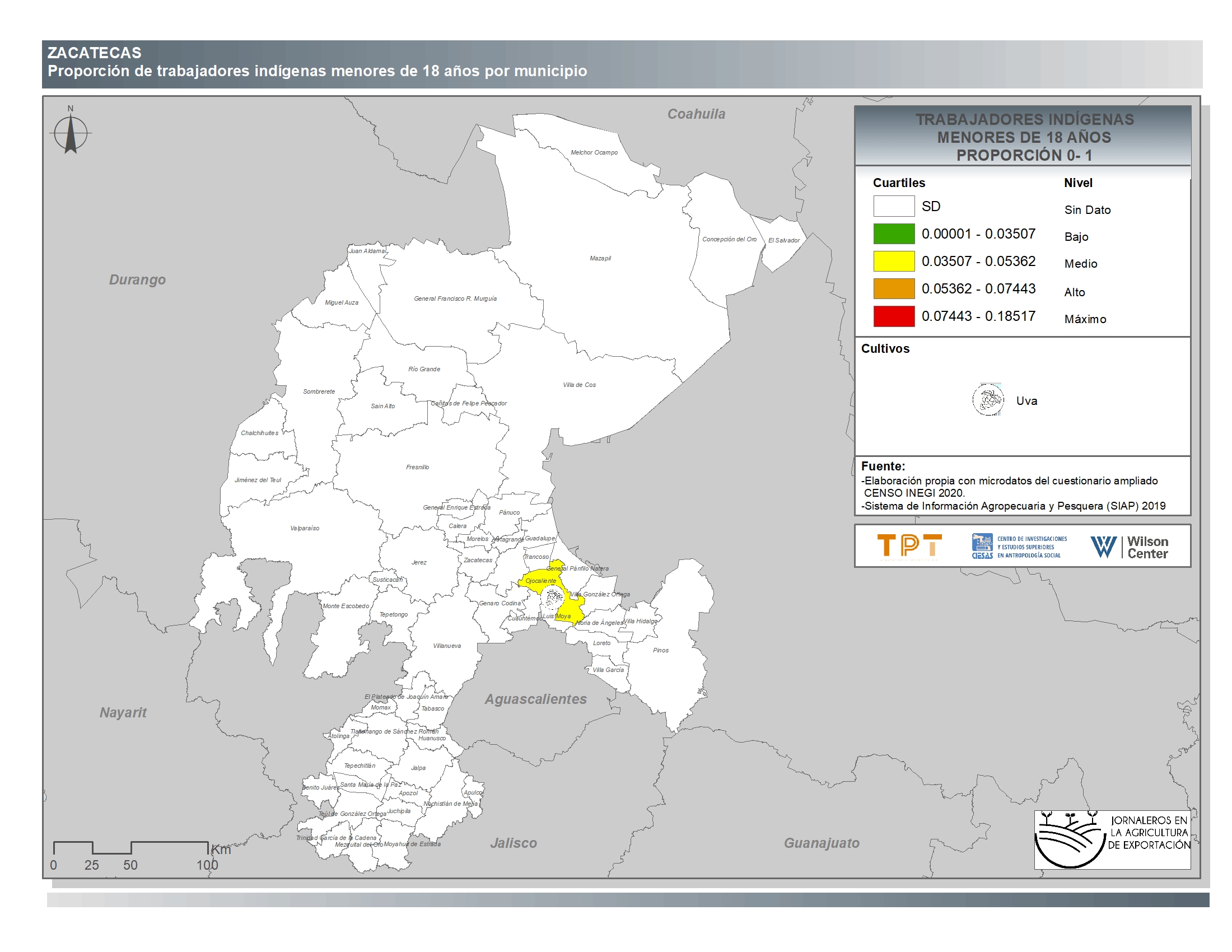This screenshot has width=1232, height=952.
Task: Click the red Máximo legend swatch
Action: [894, 316]
